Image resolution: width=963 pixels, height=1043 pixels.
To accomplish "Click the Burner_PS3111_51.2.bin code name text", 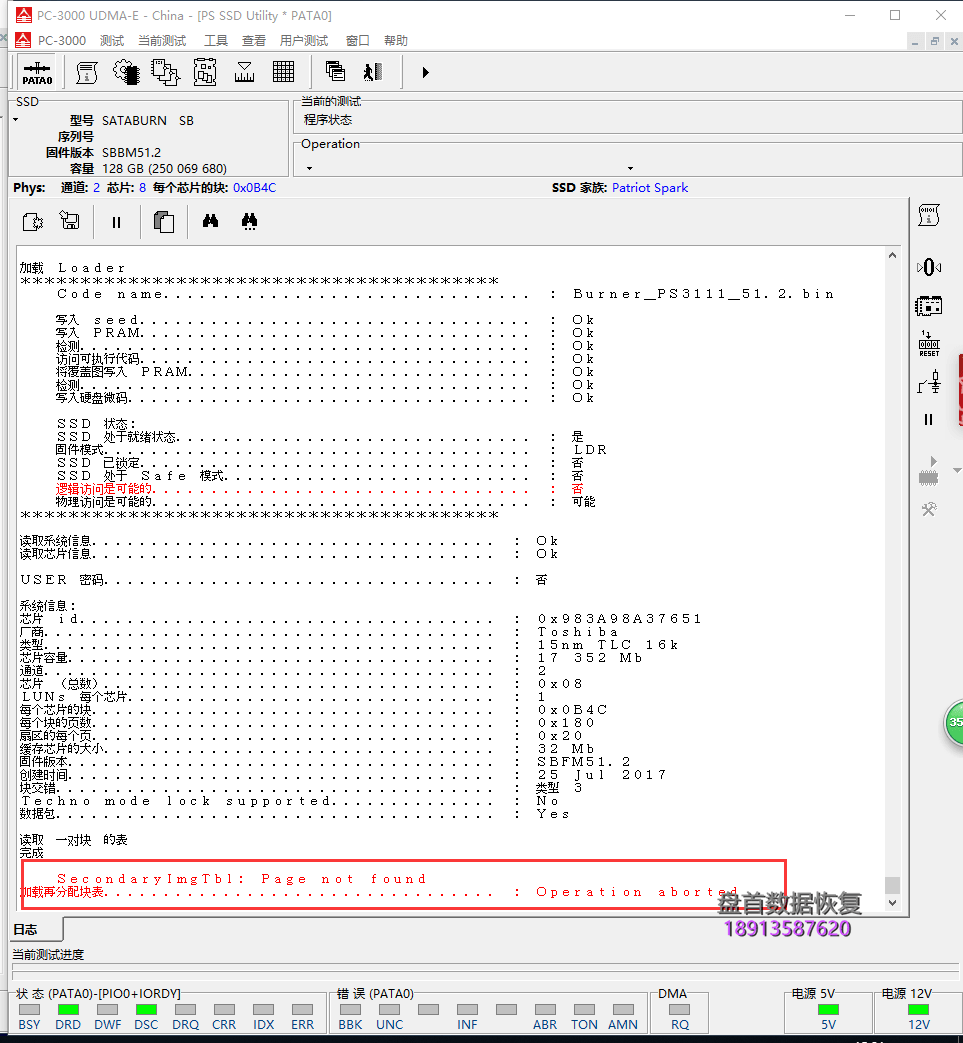I will (704, 294).
